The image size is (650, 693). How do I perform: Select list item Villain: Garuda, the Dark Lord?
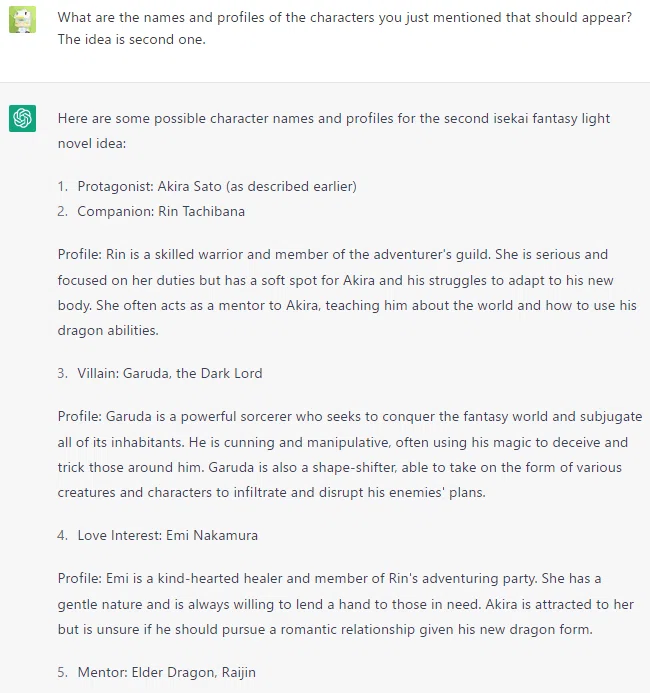tap(170, 373)
